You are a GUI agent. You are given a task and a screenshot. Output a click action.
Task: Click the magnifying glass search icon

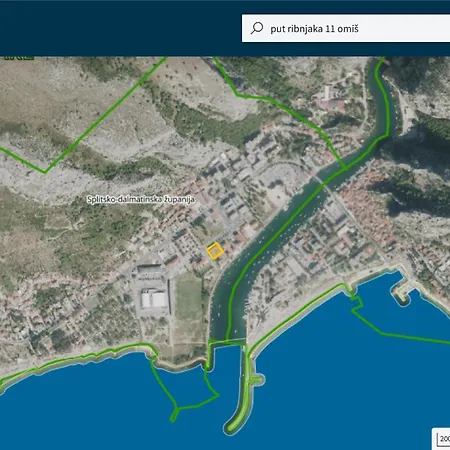pos(257,28)
